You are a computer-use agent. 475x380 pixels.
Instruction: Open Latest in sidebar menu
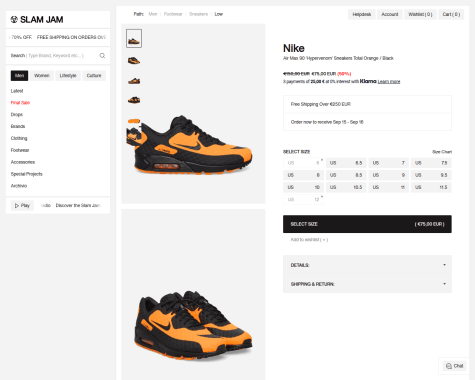pos(17,91)
